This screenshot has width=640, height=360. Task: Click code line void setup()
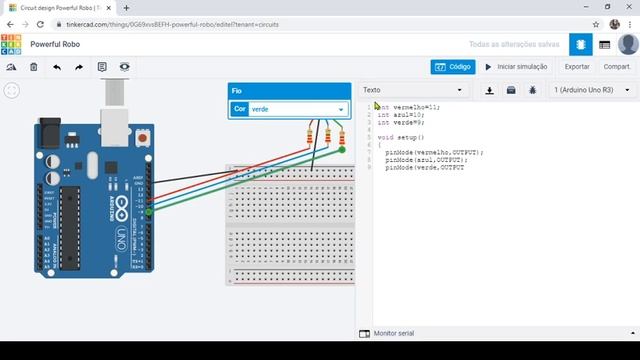(x=401, y=138)
